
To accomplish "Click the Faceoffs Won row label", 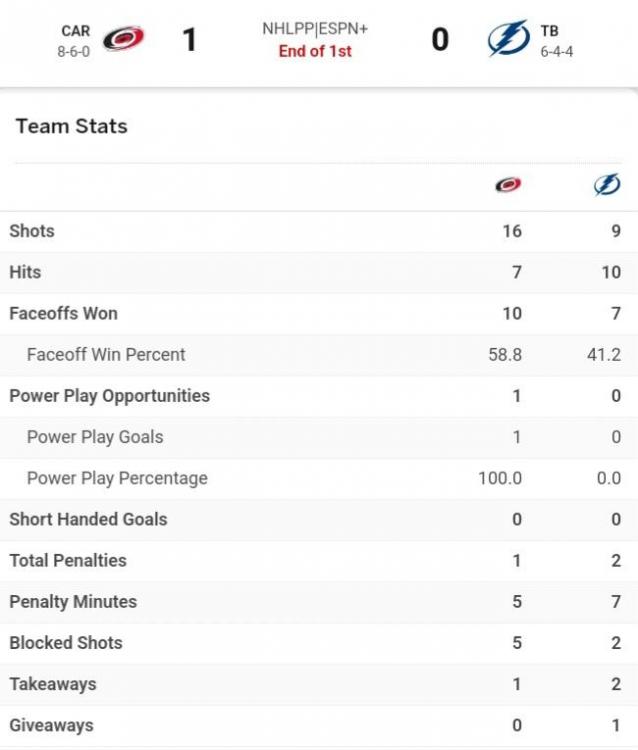I will click(x=63, y=313).
